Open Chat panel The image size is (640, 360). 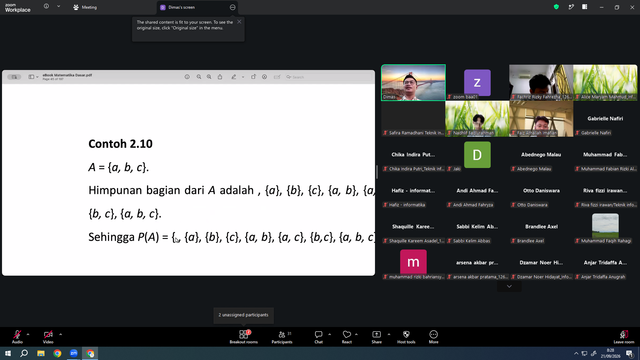click(x=318, y=337)
